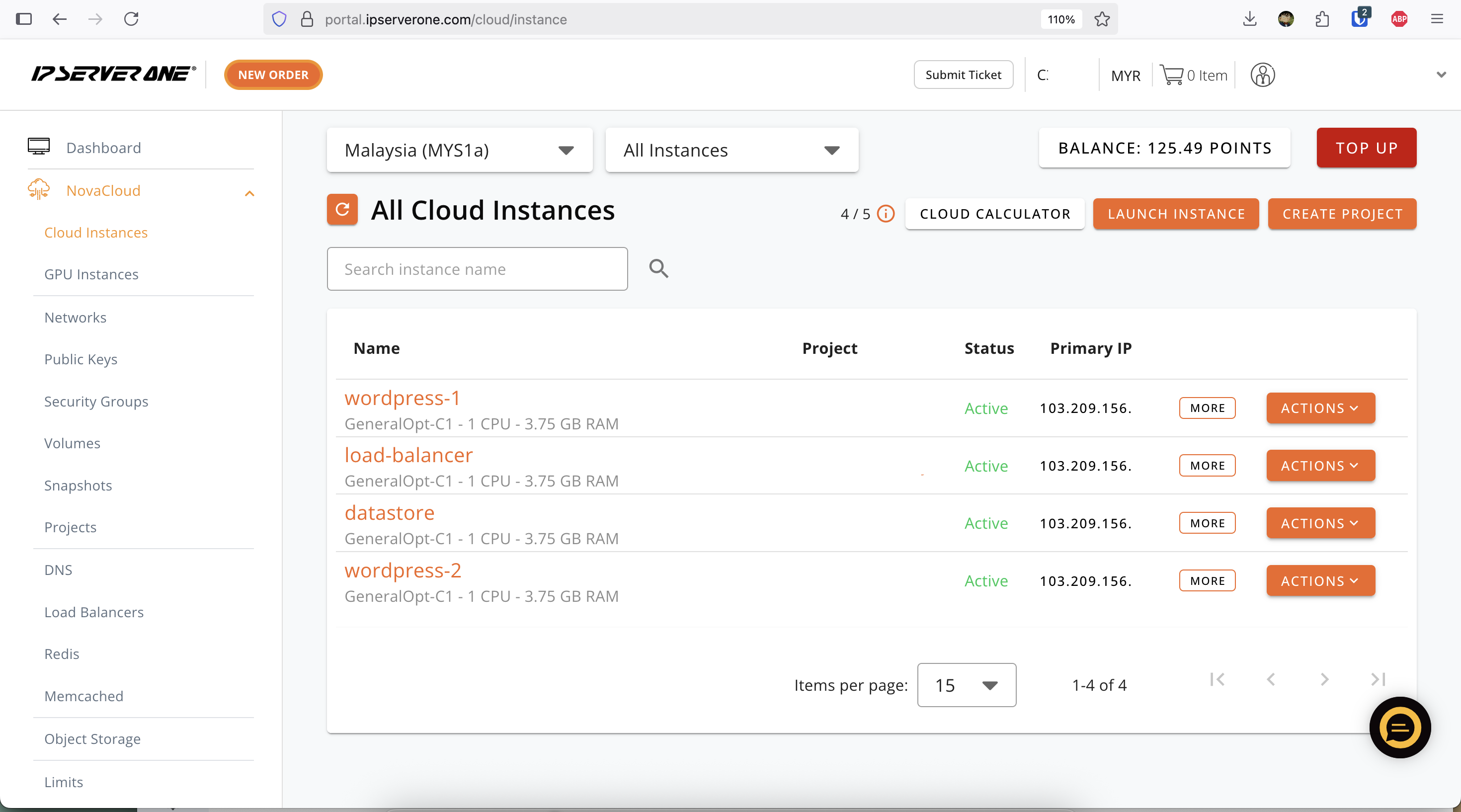Open ACTIONS dropdown for wordpress-1
This screenshot has height=812, width=1461.
(x=1320, y=407)
